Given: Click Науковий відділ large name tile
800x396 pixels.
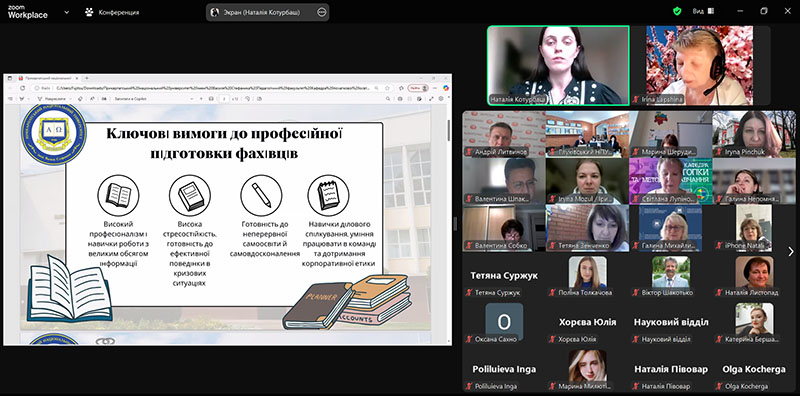Looking at the screenshot, I should click(670, 322).
